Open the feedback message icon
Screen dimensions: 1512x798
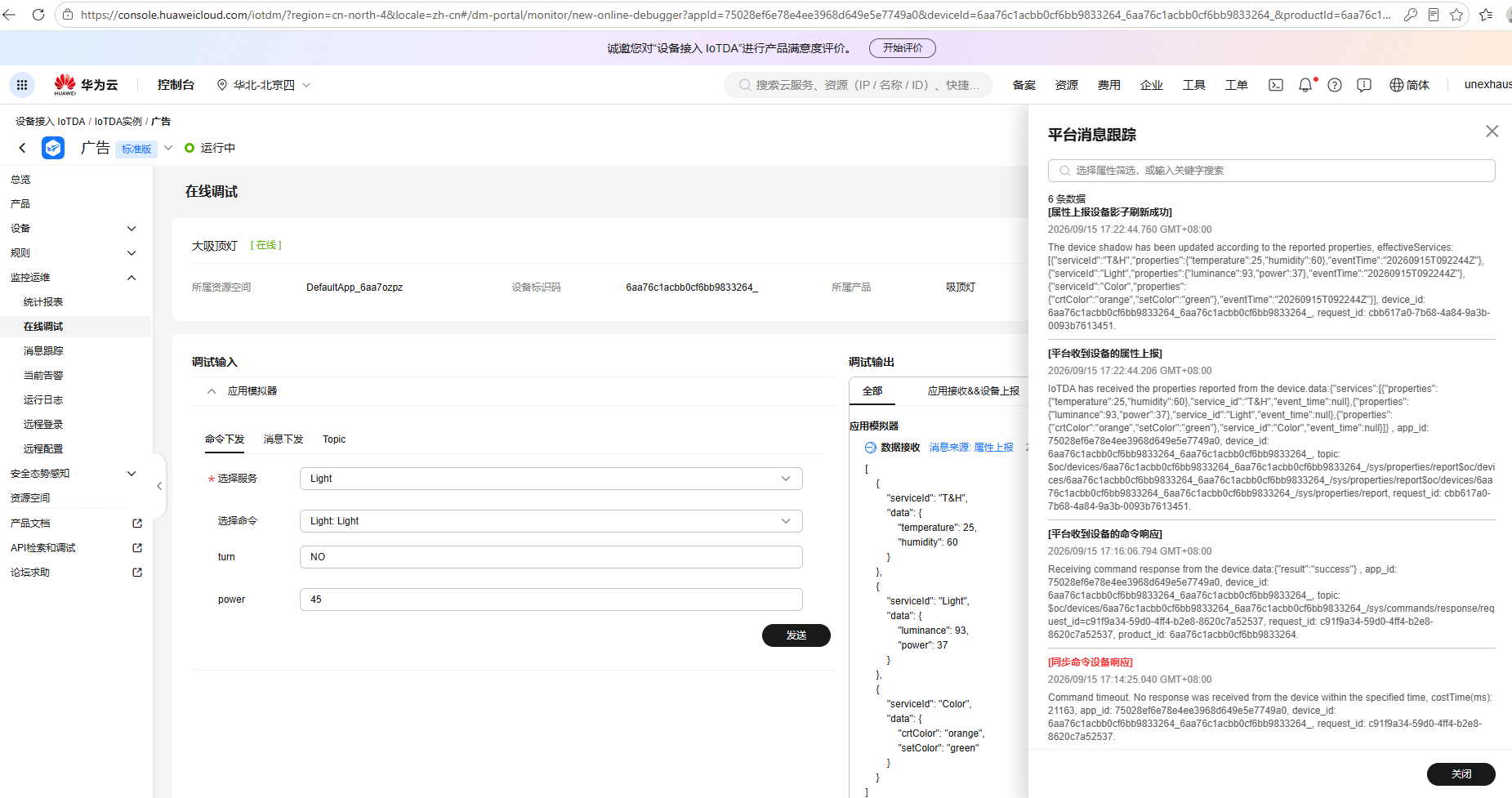pyautogui.click(x=1364, y=85)
